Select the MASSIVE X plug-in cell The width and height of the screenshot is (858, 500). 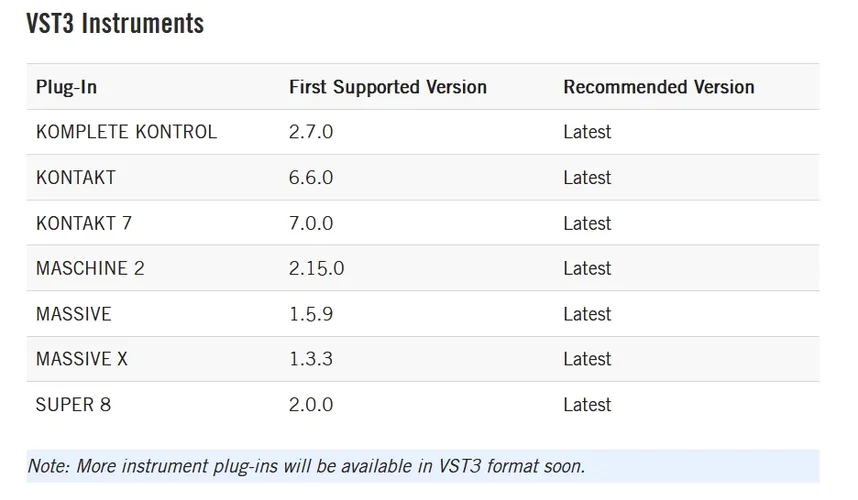click(x=82, y=359)
